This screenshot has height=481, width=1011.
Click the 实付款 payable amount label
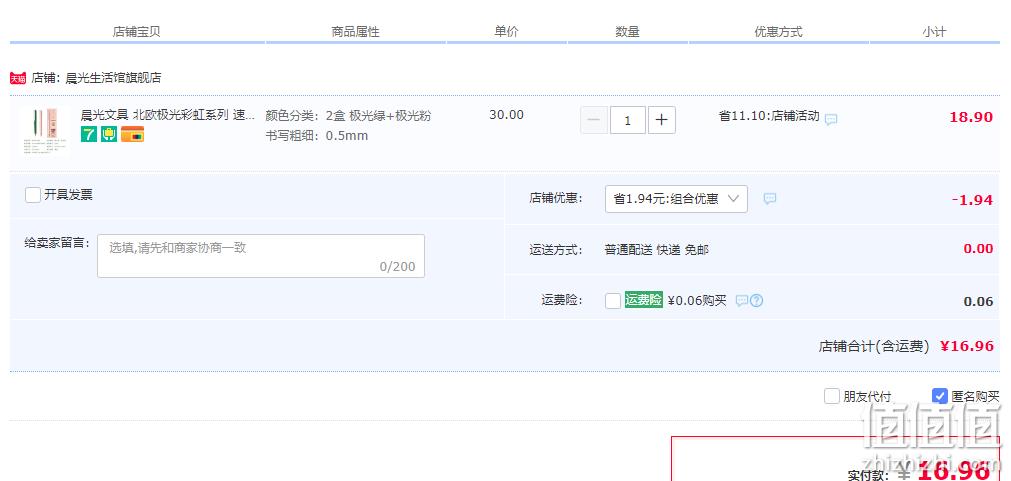click(x=868, y=476)
